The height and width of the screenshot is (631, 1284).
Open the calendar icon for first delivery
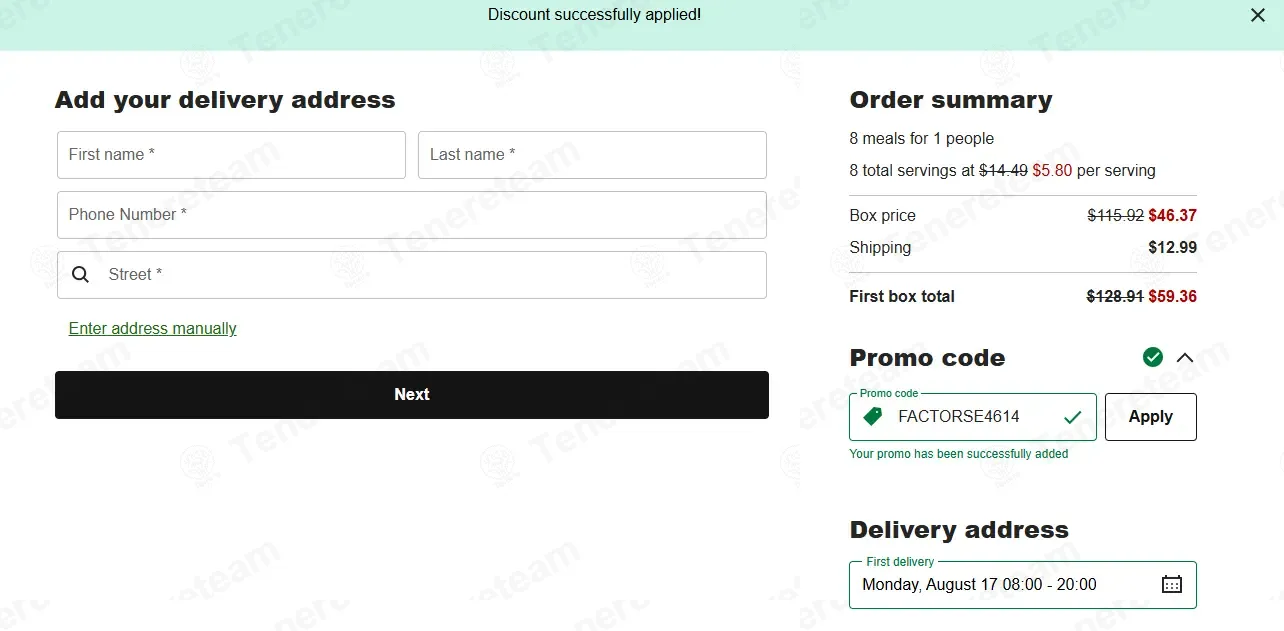point(1172,584)
